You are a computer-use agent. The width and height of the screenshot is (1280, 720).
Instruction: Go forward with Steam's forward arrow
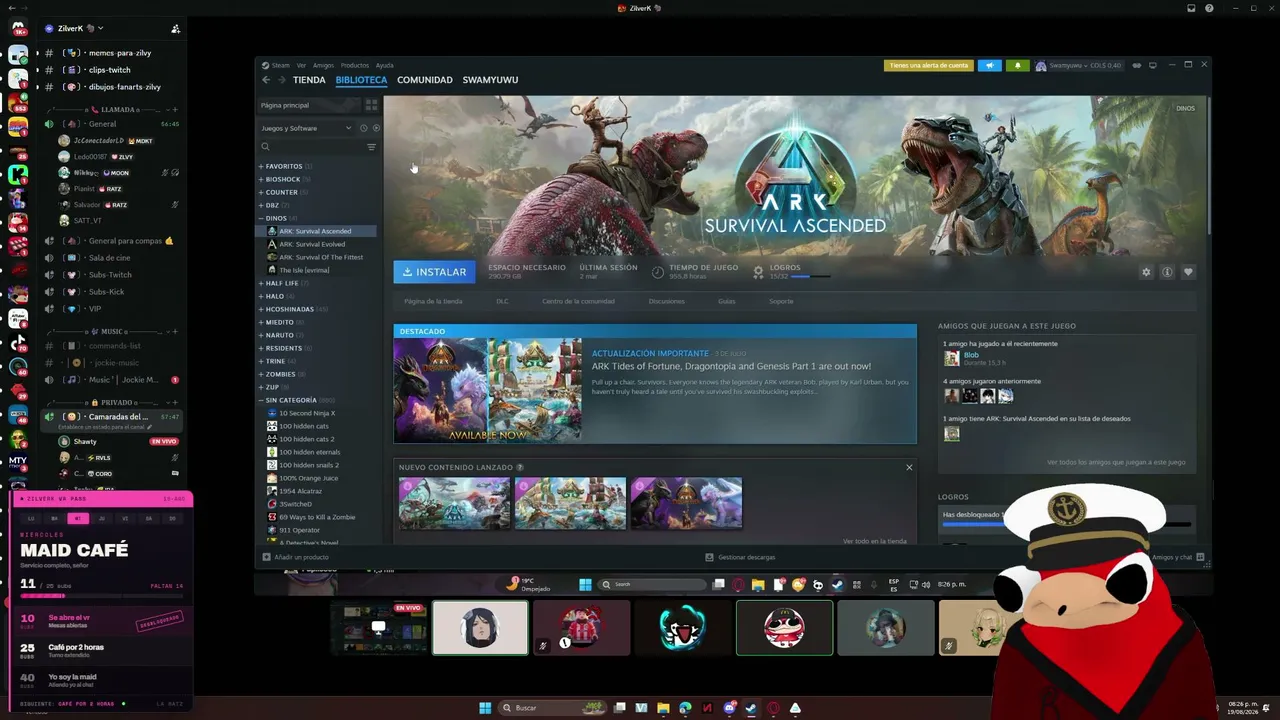282,80
